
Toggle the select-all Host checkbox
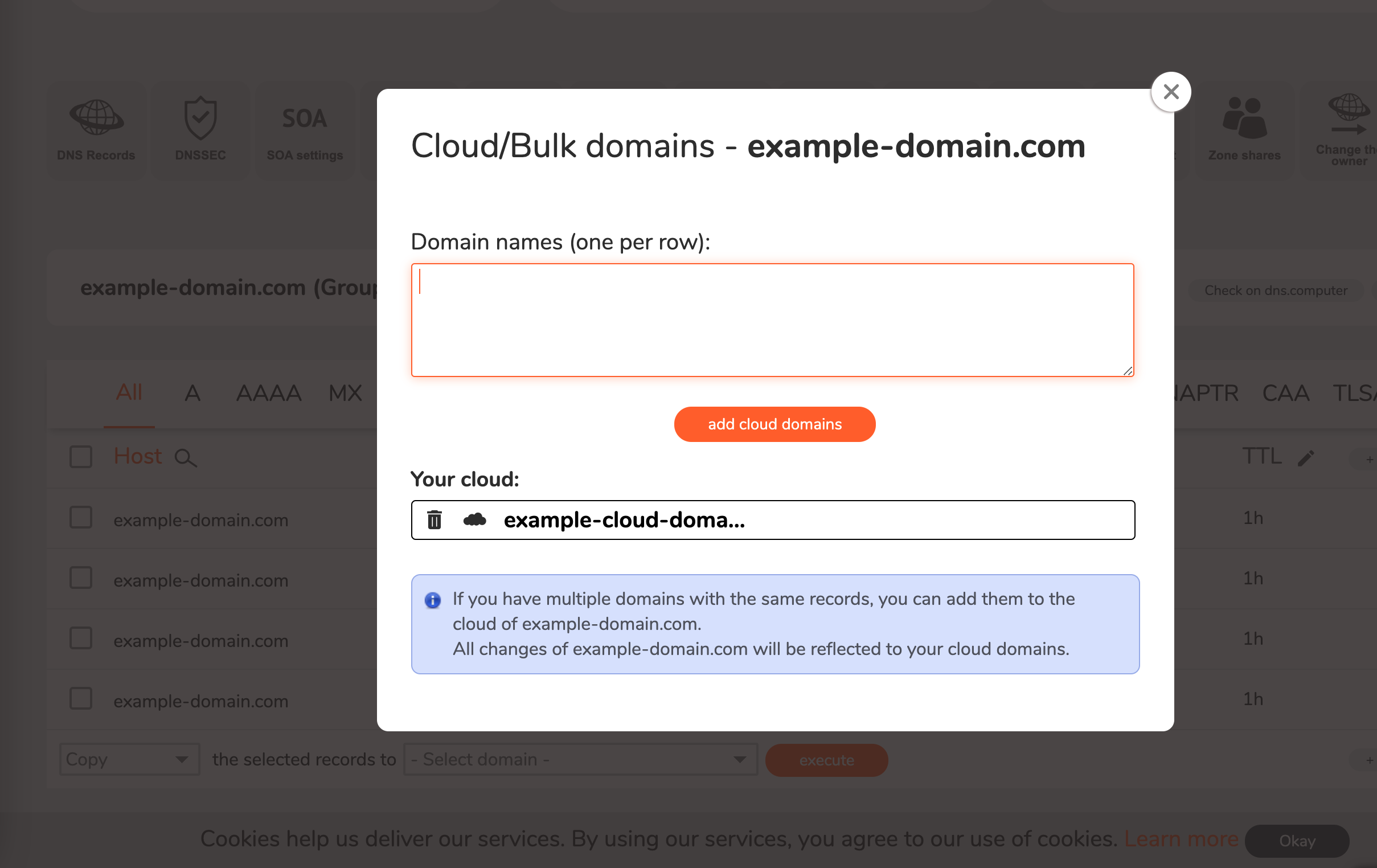pos(81,456)
